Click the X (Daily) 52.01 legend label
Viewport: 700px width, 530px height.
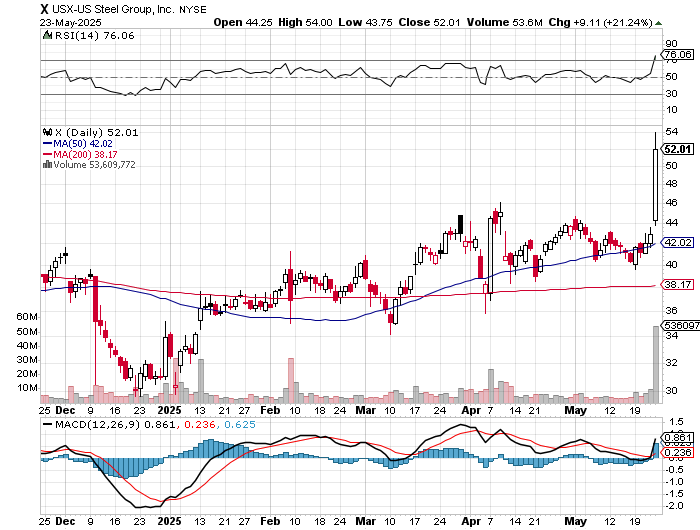(x=96, y=132)
